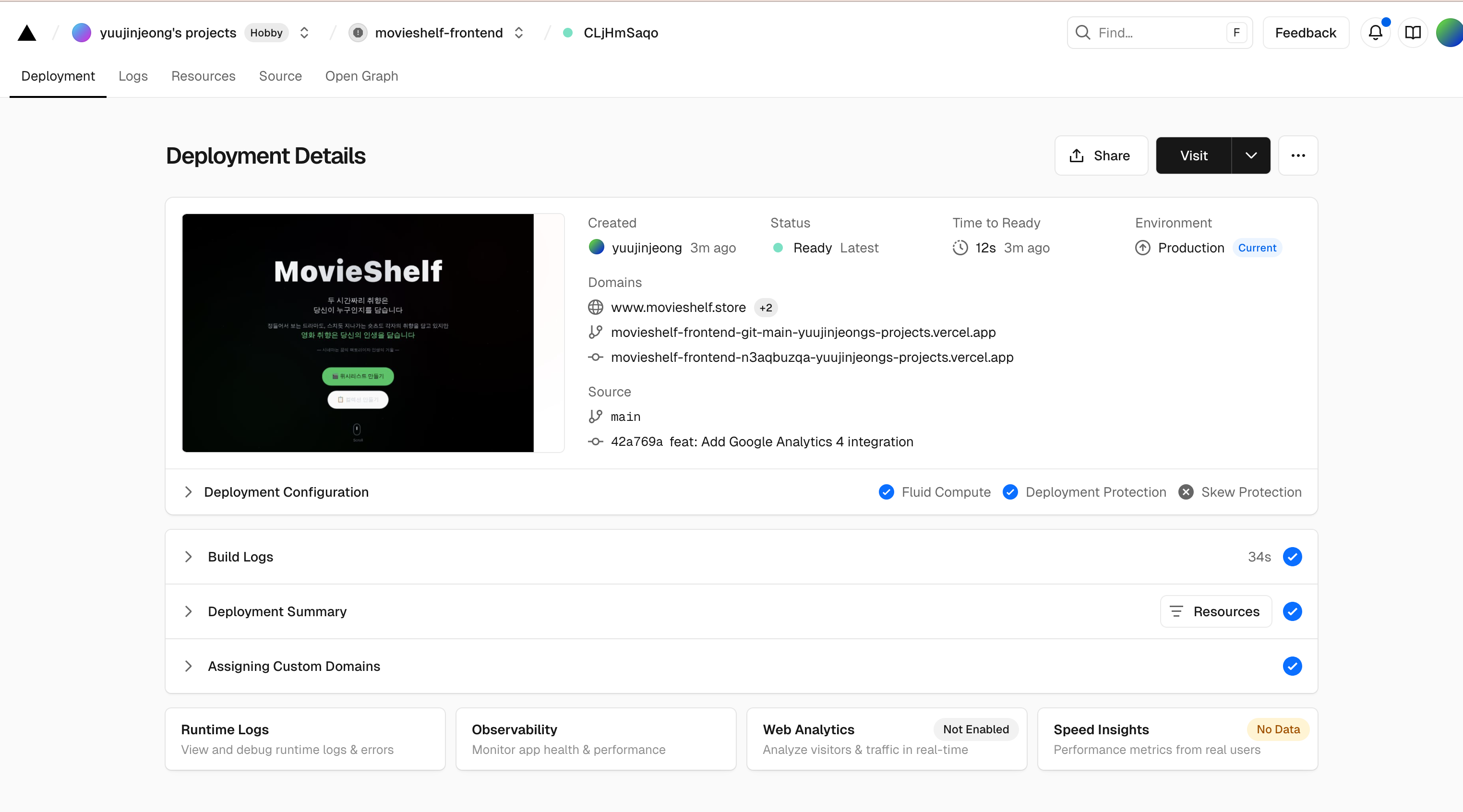Open the Visit button dropdown arrow

pos(1250,155)
